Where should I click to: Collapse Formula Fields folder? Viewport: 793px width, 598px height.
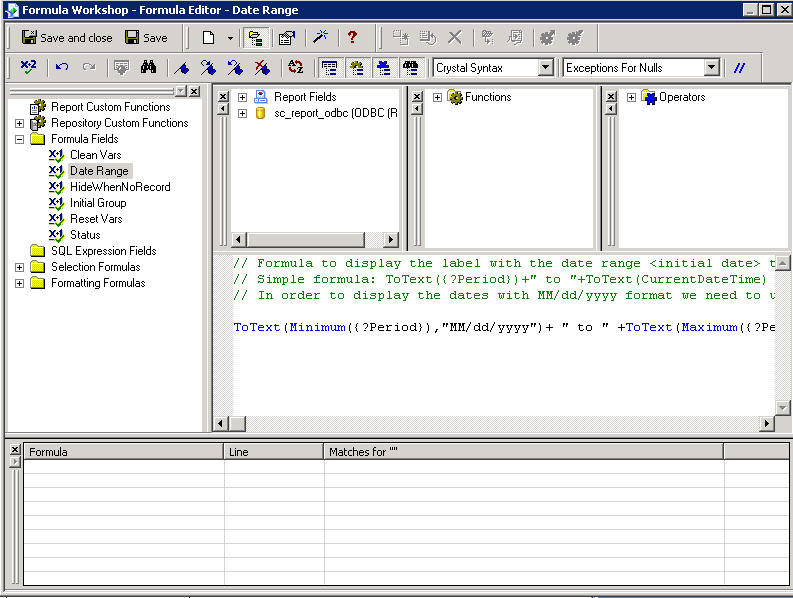click(x=19, y=139)
